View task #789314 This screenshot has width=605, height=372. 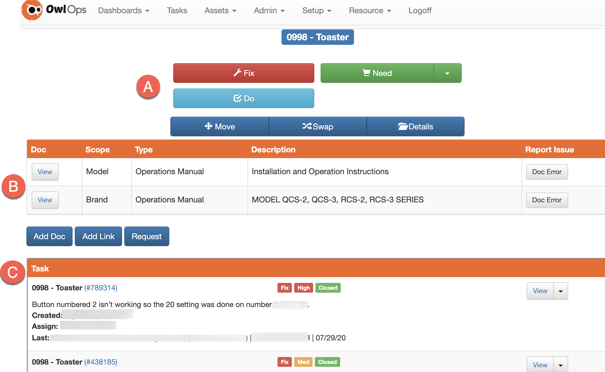[x=540, y=291]
